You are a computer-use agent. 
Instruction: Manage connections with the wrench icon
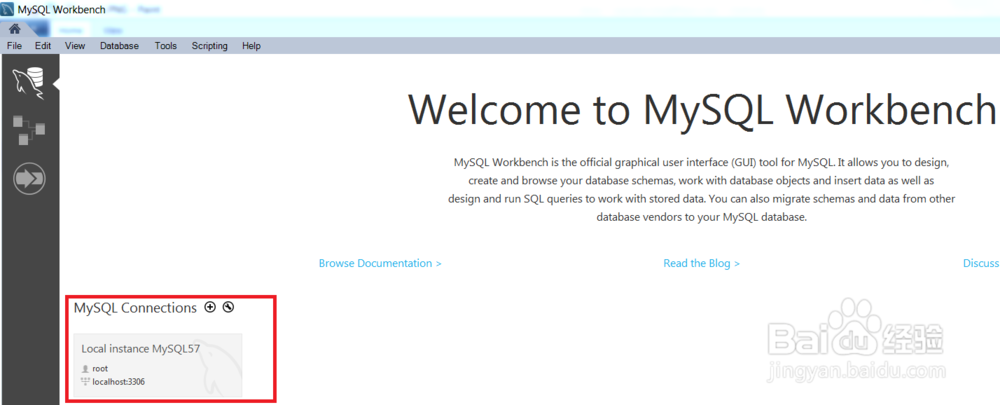228,307
